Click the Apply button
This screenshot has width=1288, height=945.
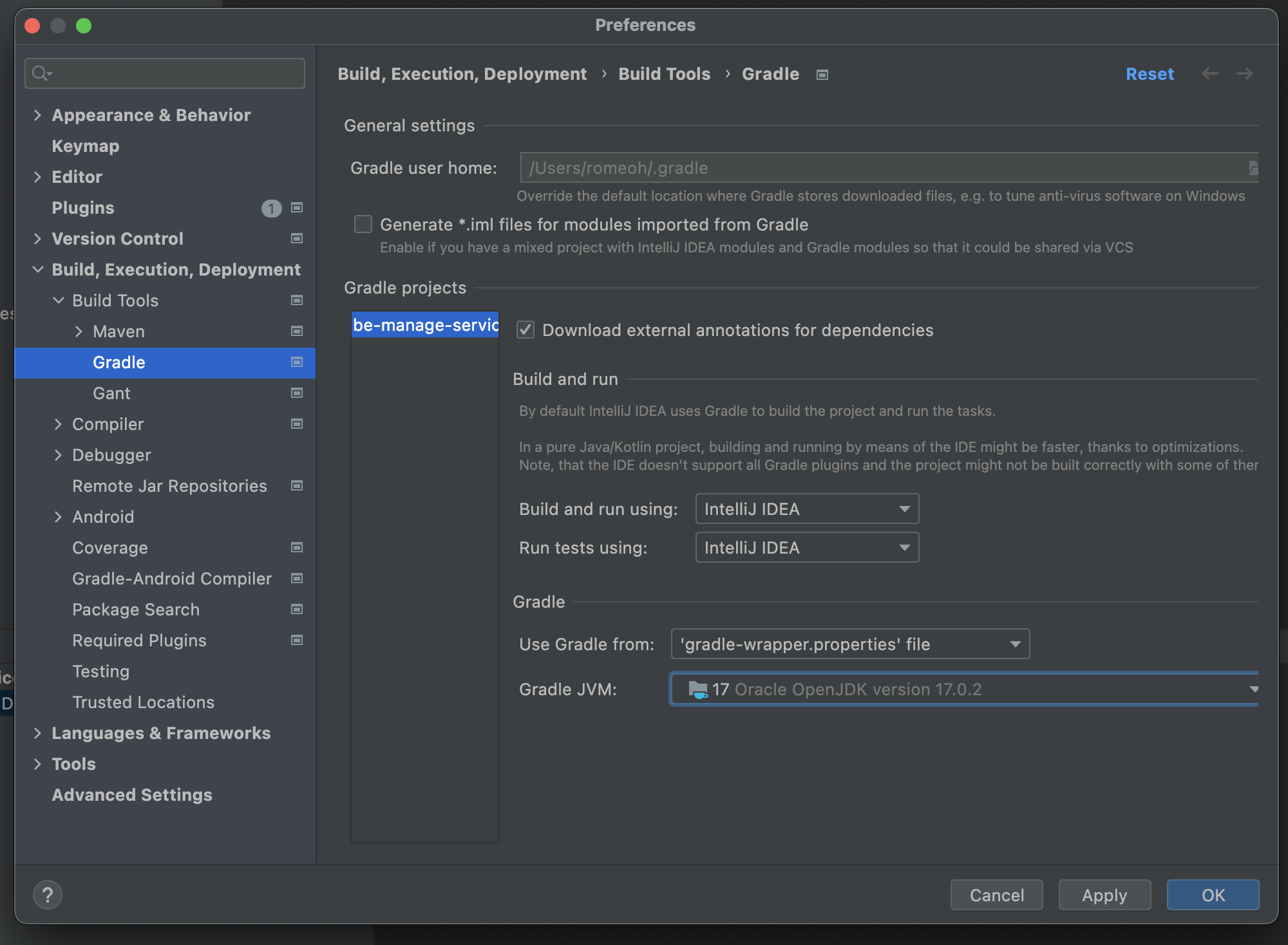1104,895
